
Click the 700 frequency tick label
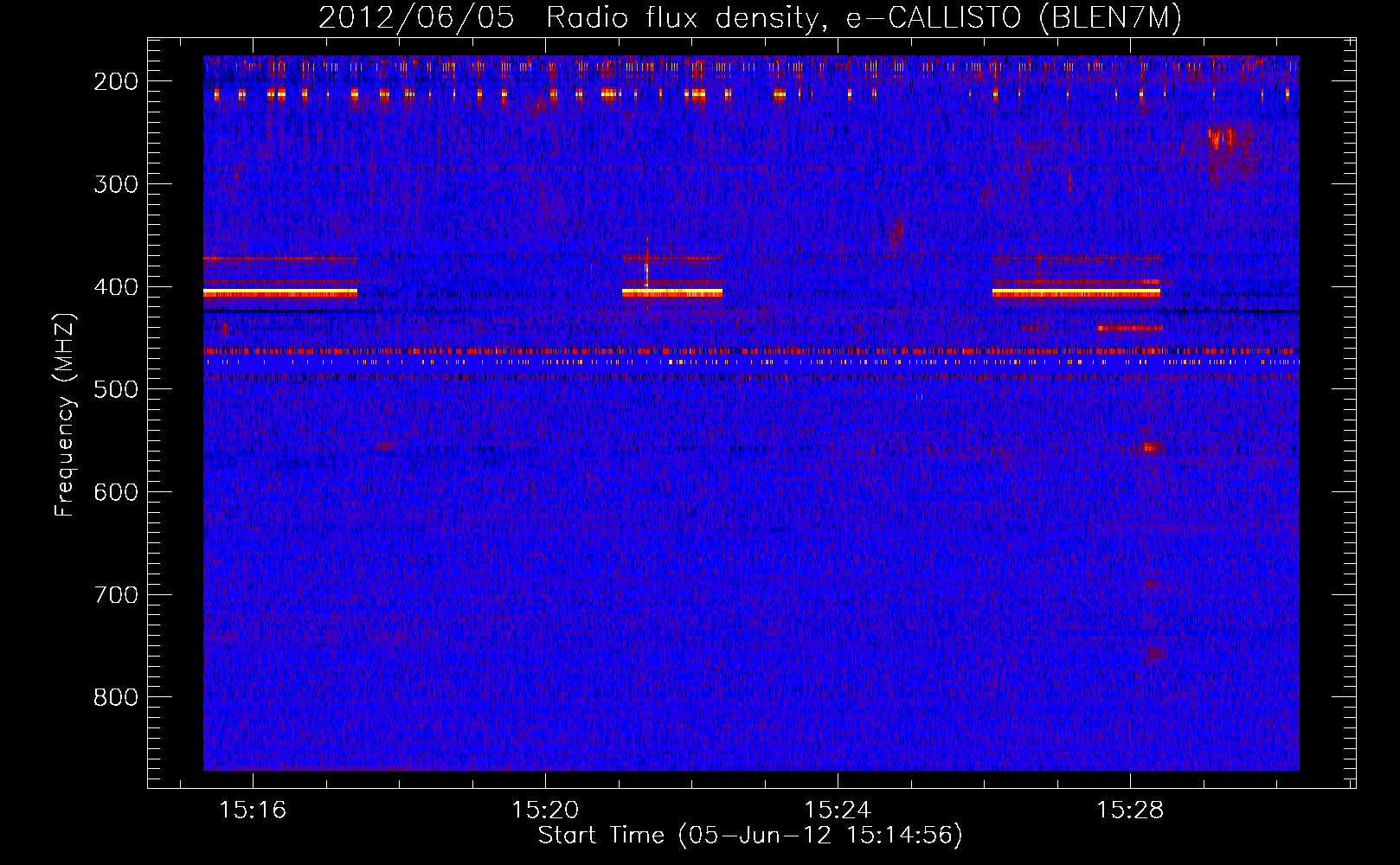click(115, 595)
